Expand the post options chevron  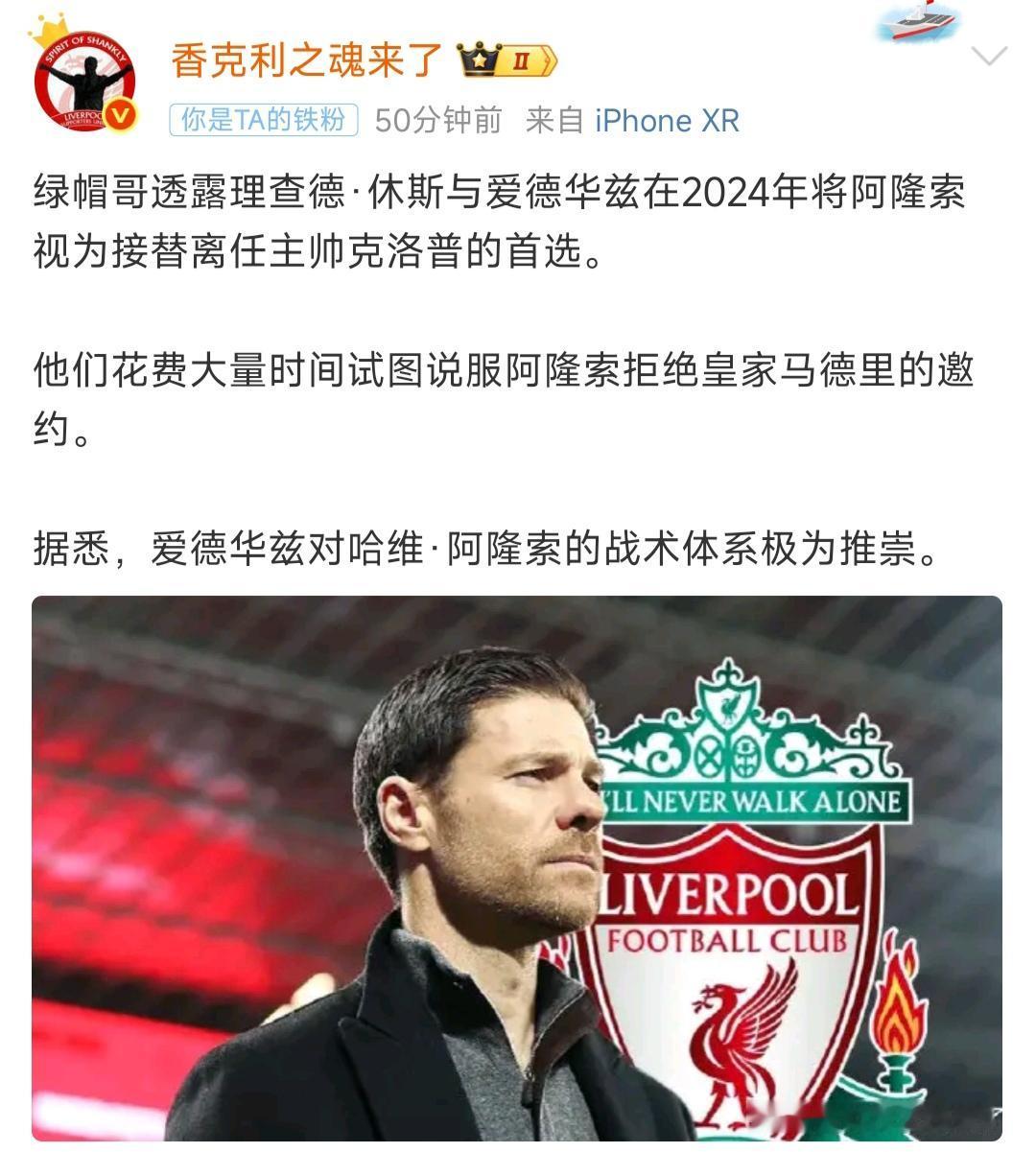pyautogui.click(x=990, y=57)
